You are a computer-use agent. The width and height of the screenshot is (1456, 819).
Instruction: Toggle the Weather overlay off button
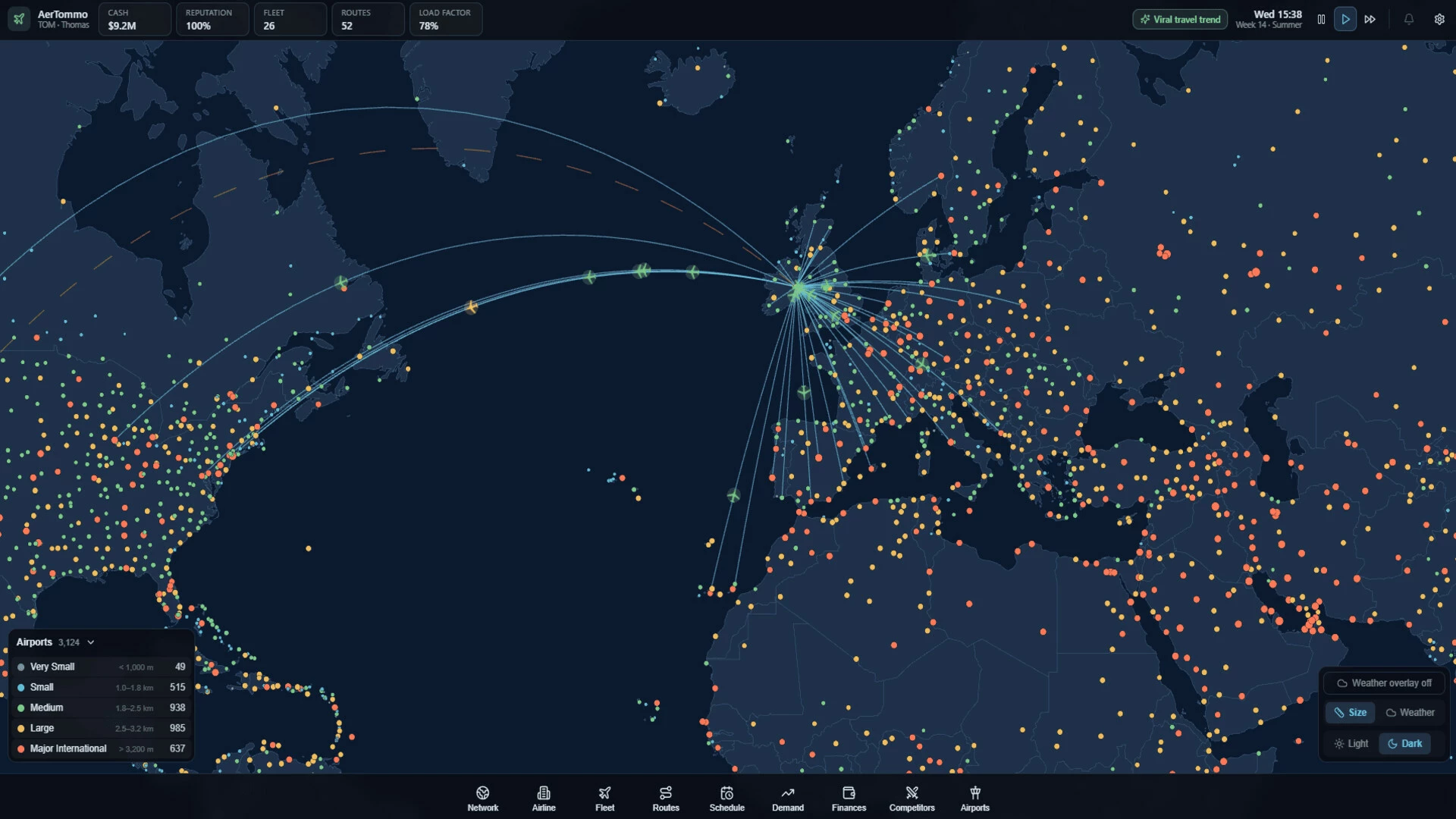pyautogui.click(x=1384, y=683)
